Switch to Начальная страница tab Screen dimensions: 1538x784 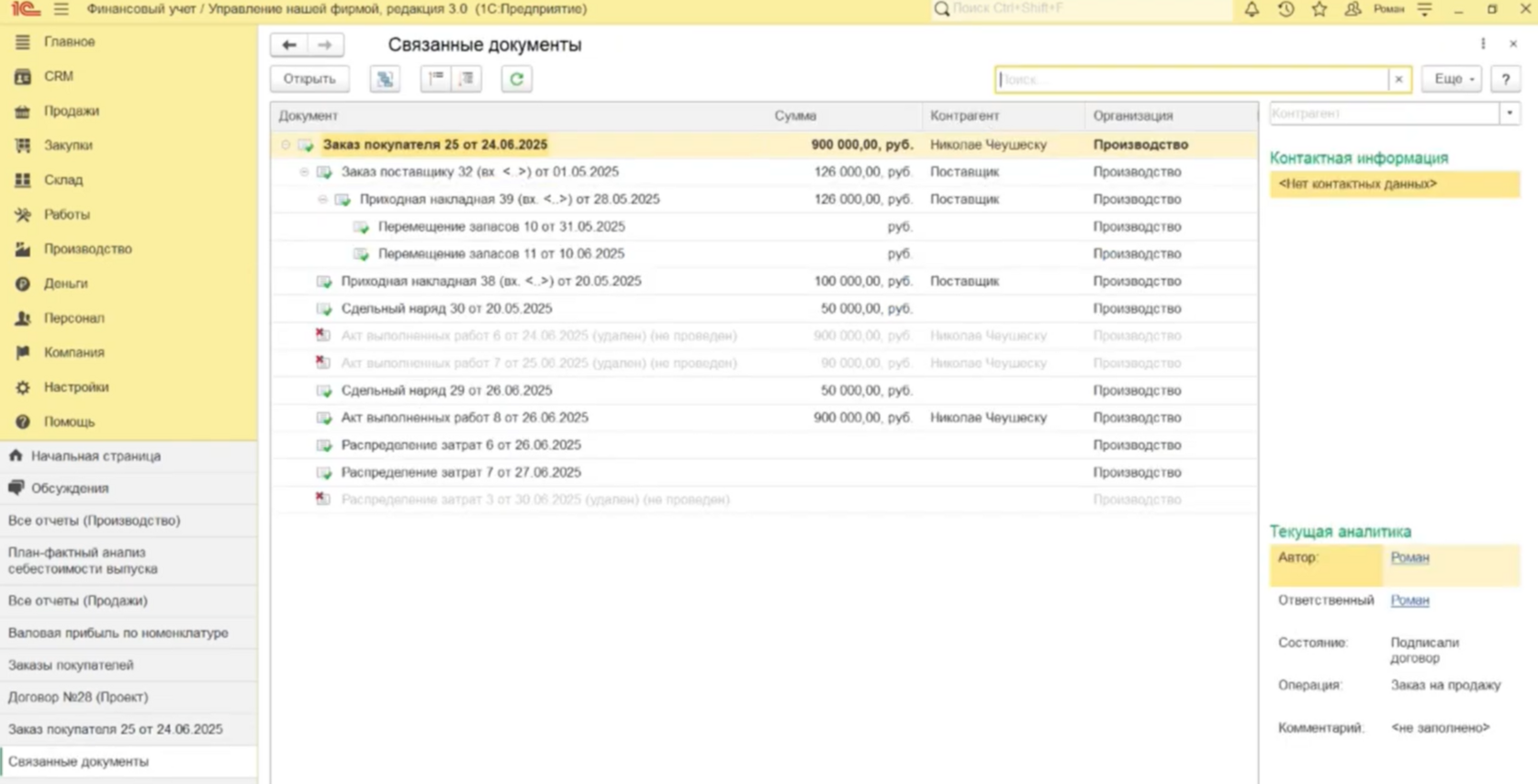pos(129,456)
